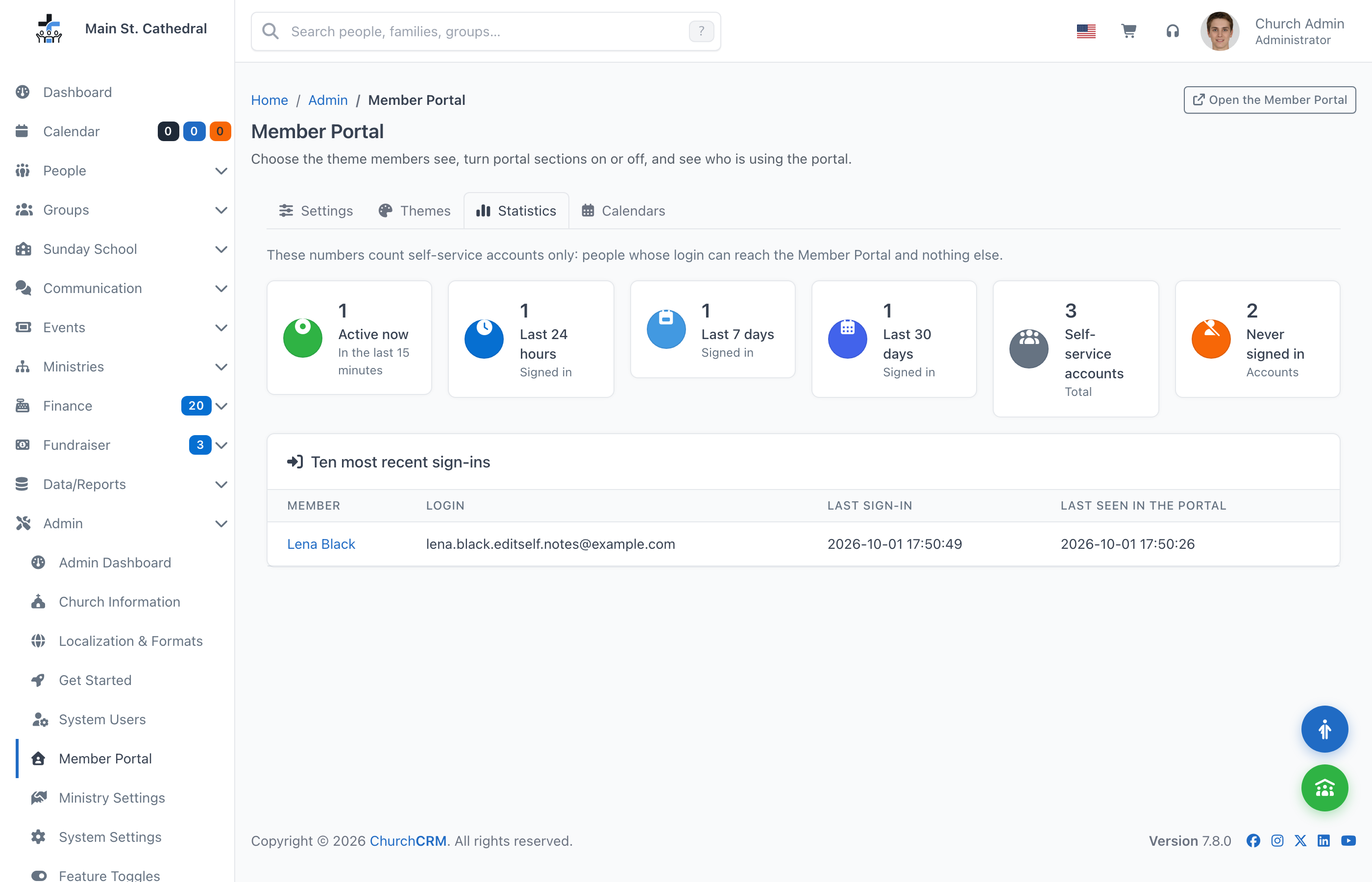Click the US flag language icon

pyautogui.click(x=1086, y=31)
